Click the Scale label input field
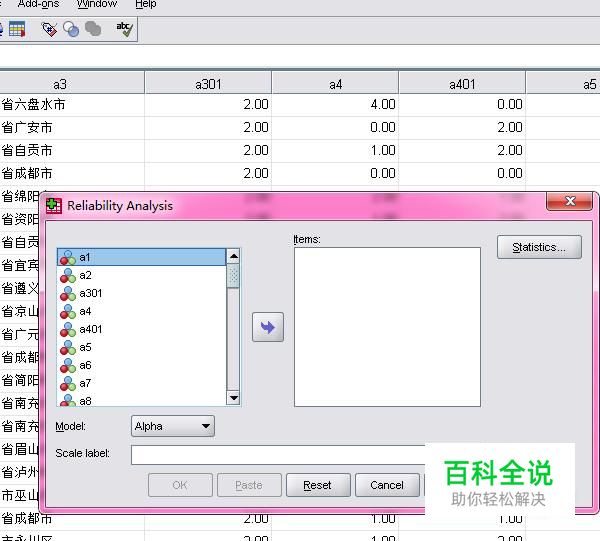600x541 pixels. (x=278, y=455)
